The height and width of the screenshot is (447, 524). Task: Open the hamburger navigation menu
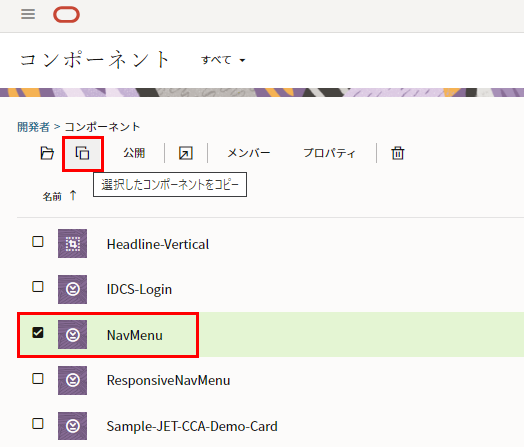point(28,14)
